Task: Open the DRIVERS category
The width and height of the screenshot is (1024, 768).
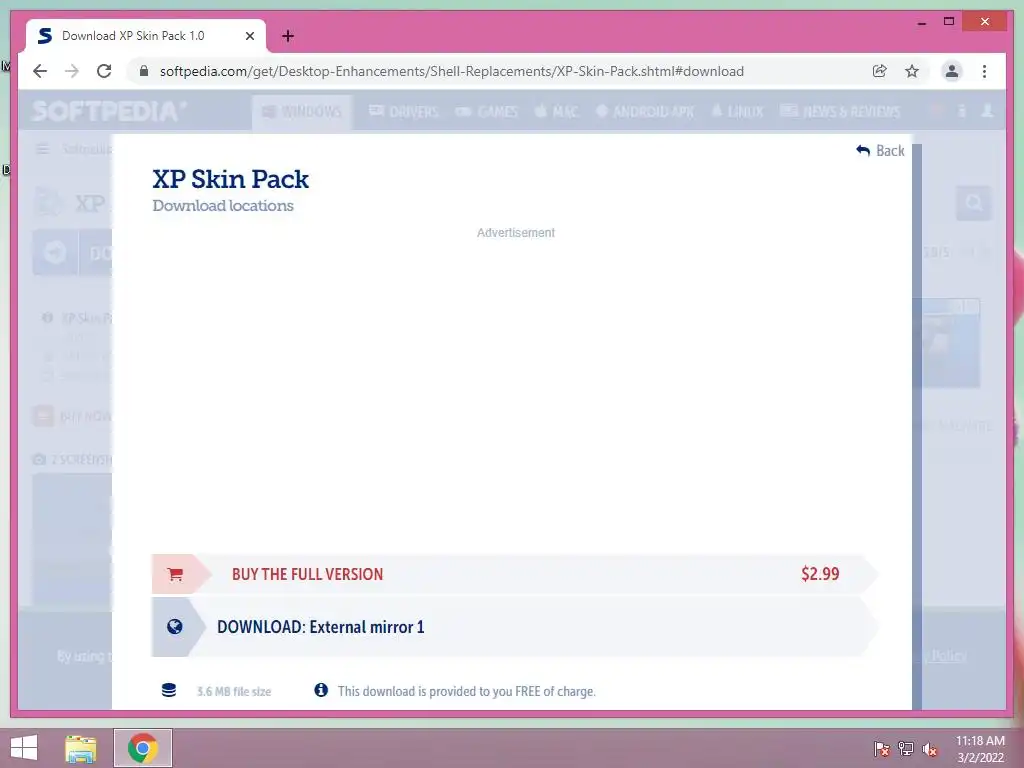Action: coord(404,112)
